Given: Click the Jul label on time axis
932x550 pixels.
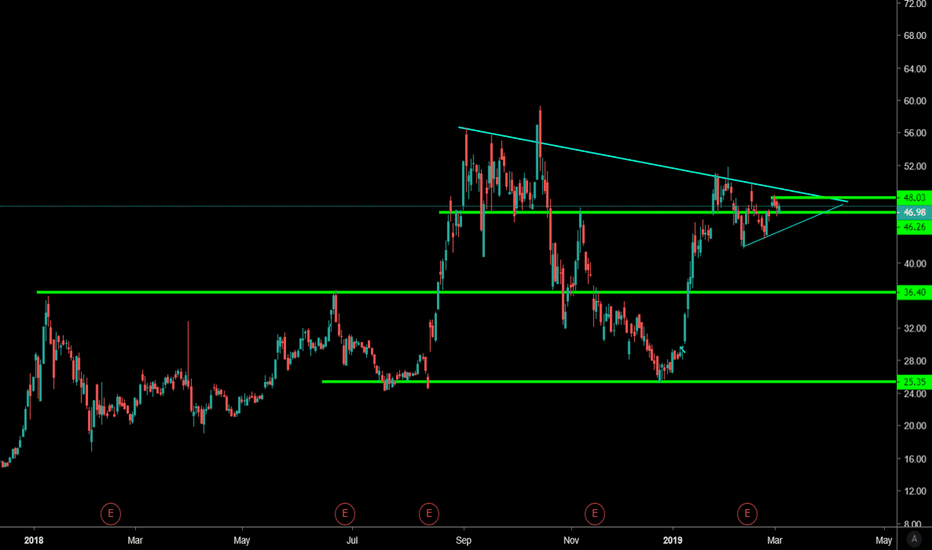Looking at the screenshot, I should coord(352,540).
